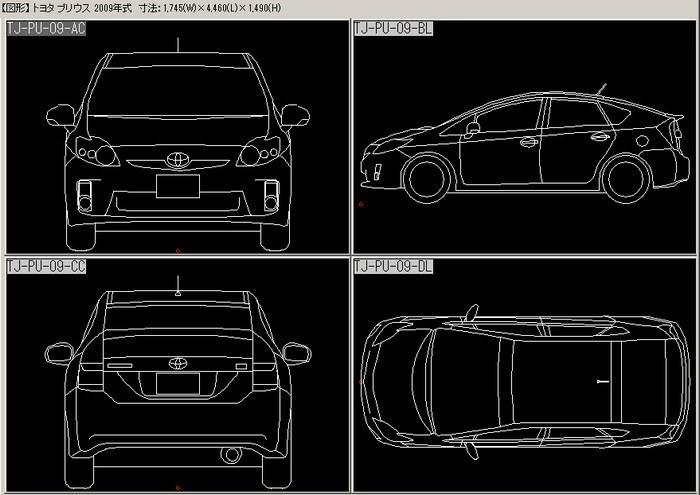Select the TJ-PU-09-CC rear view thumbnail
This screenshot has height=495, width=700.
coord(177,374)
